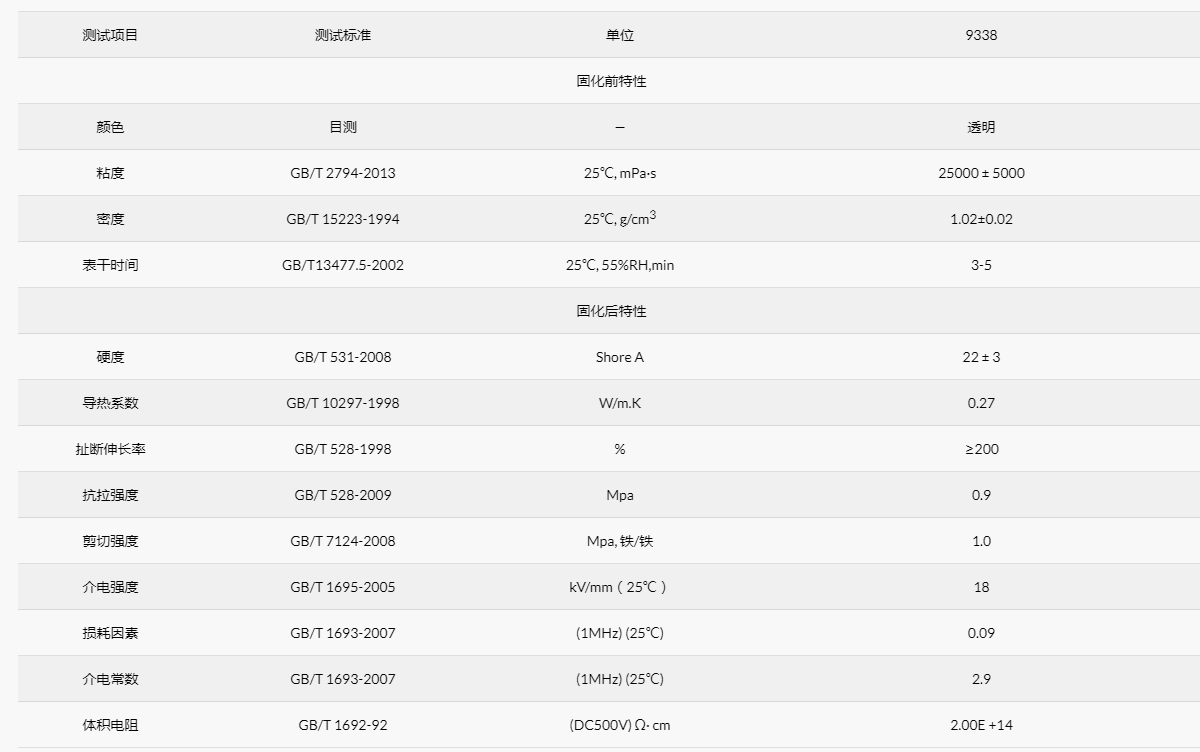Image resolution: width=1200 pixels, height=752 pixels.
Task: Click the Mpa, 铁/铁 unit cell
Action: click(x=620, y=541)
